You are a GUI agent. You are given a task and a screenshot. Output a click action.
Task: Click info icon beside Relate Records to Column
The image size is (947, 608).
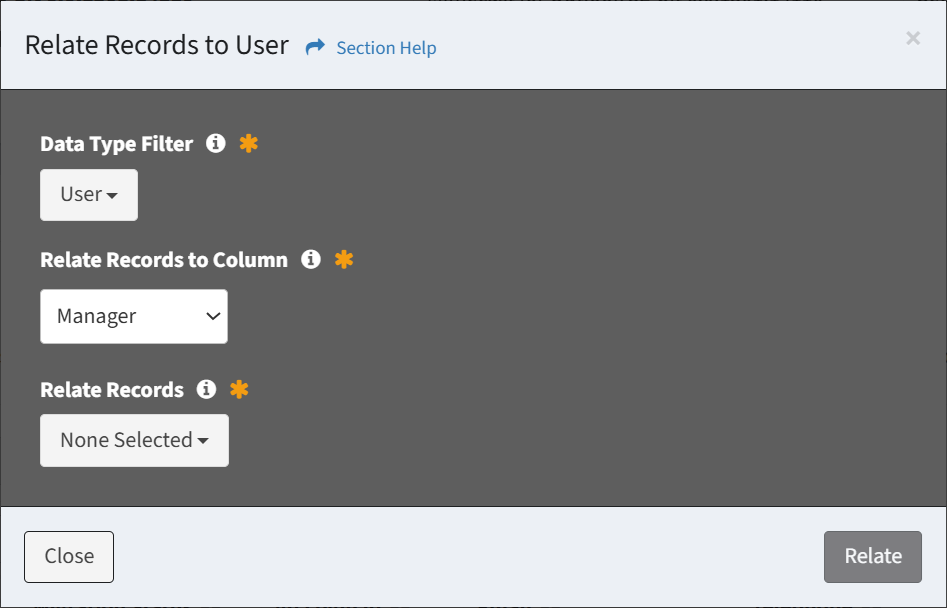[x=311, y=260]
